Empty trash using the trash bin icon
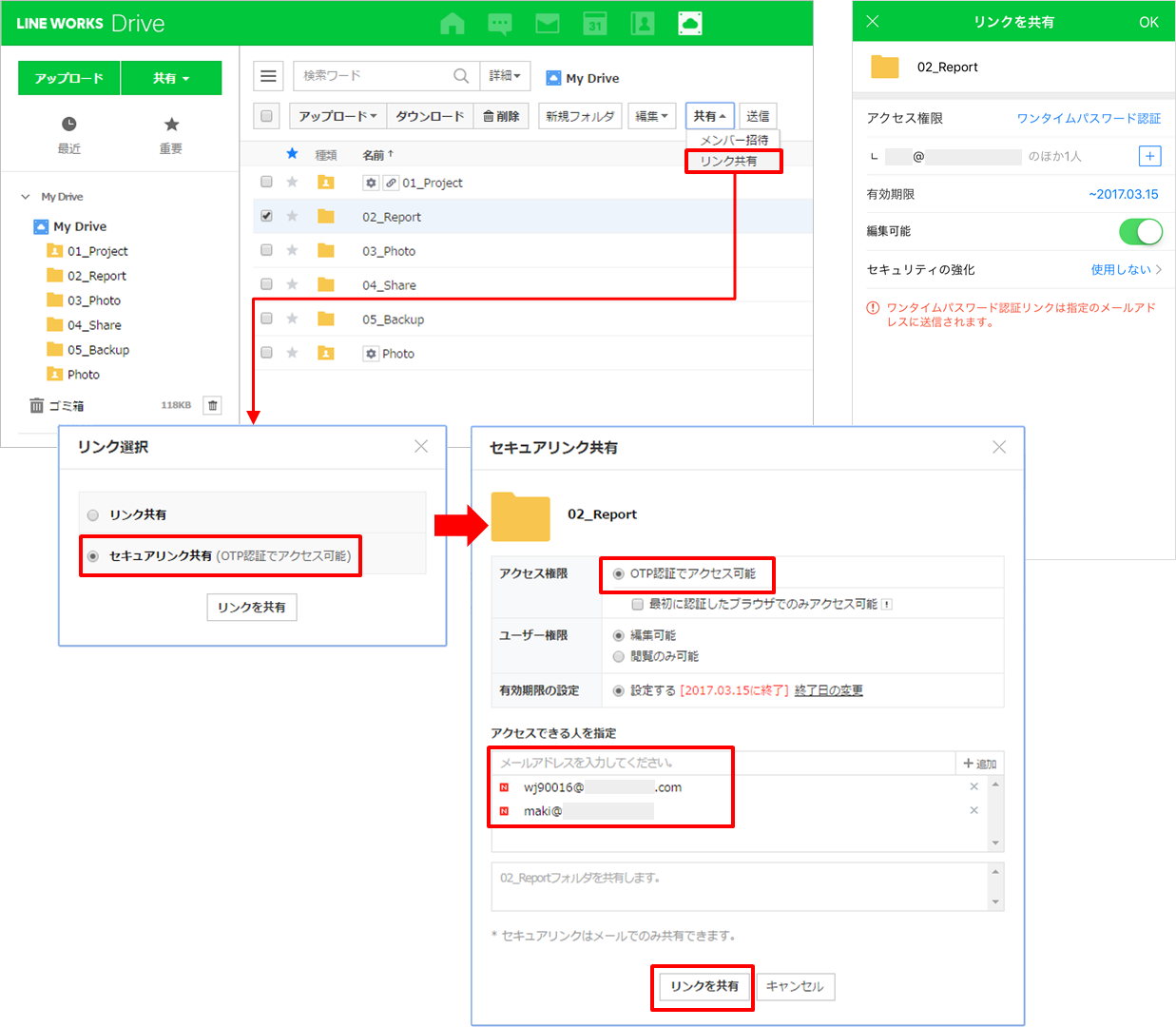This screenshot has width=1176, height=1027. 213,405
